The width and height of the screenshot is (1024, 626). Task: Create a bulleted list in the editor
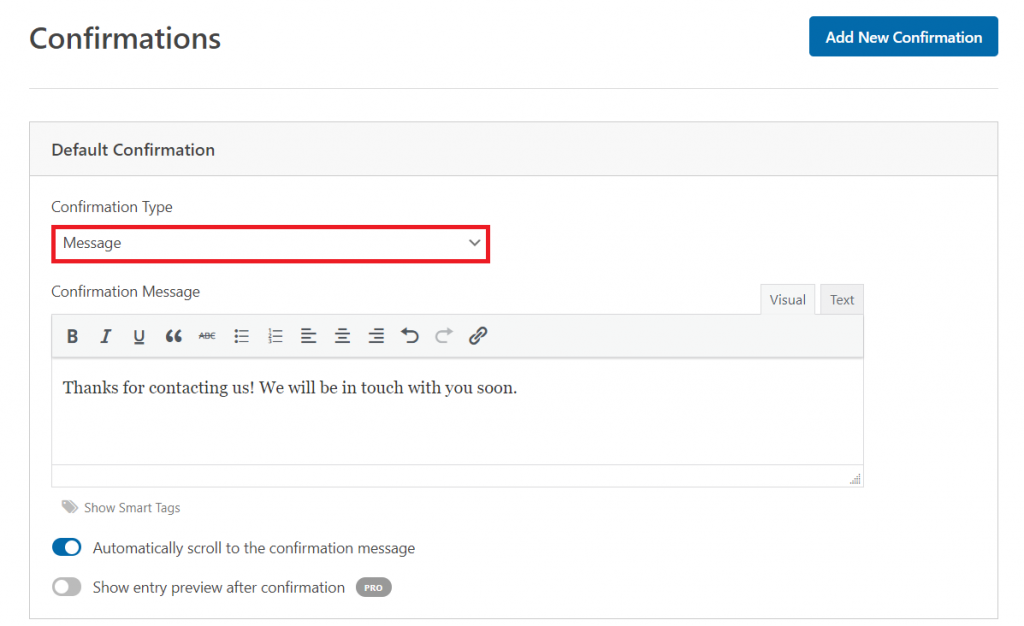coord(241,335)
